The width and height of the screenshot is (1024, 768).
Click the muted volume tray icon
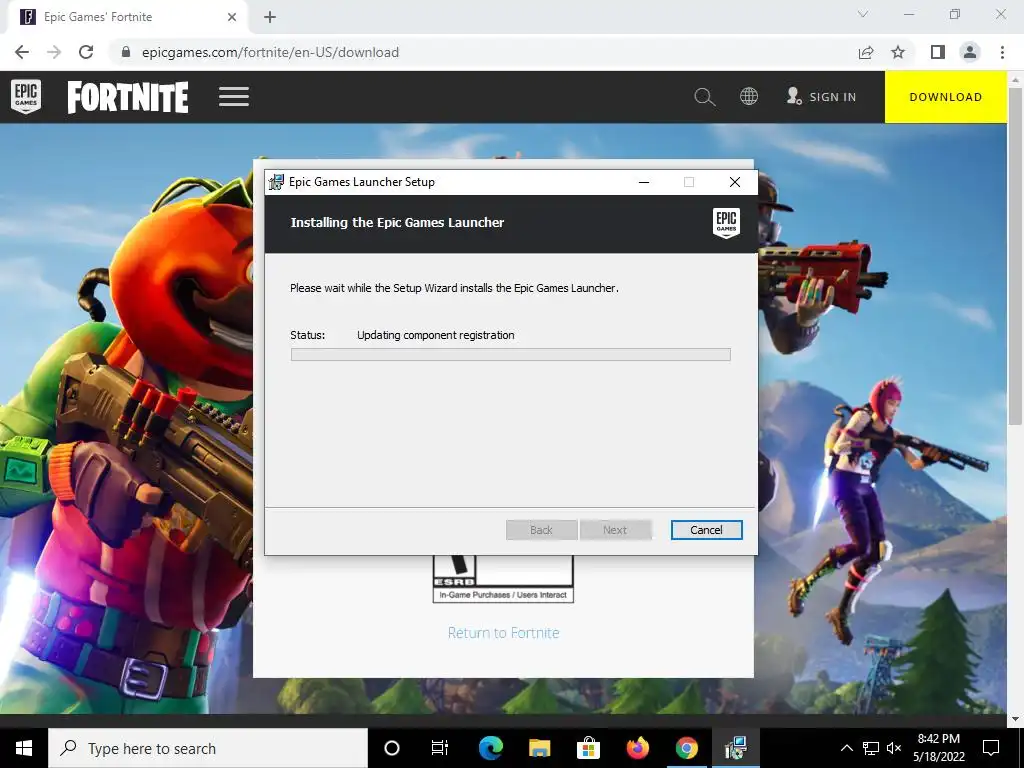(x=894, y=748)
